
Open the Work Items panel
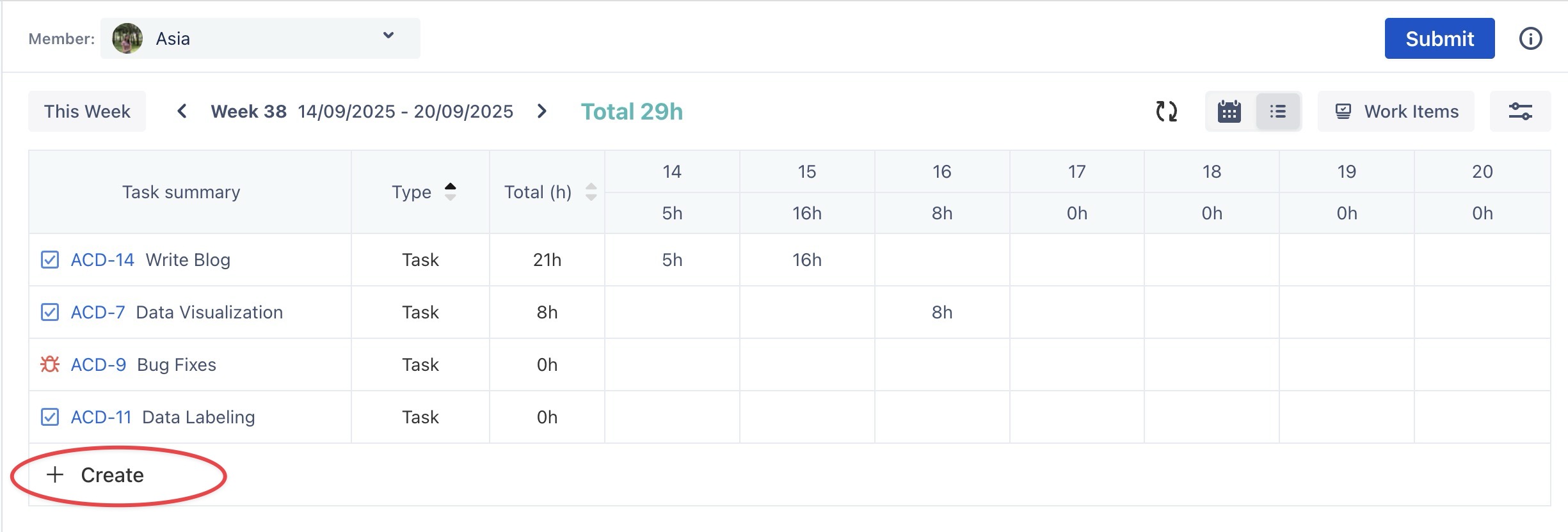pos(1396,111)
